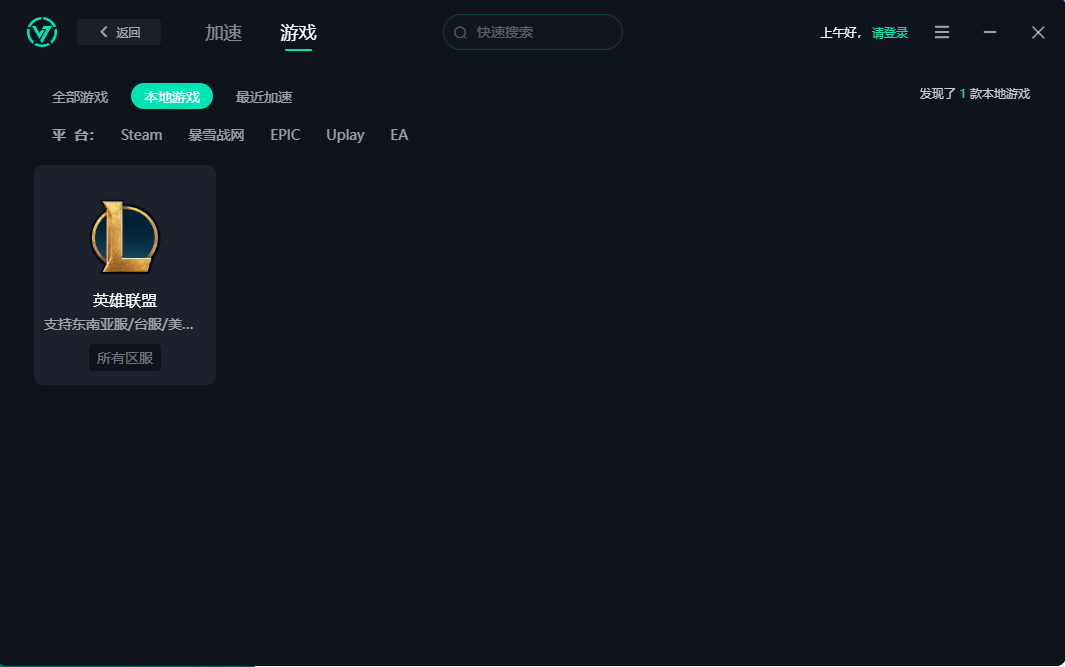The height and width of the screenshot is (667, 1065).
Task: Filter games by EA platform
Action: (398, 135)
